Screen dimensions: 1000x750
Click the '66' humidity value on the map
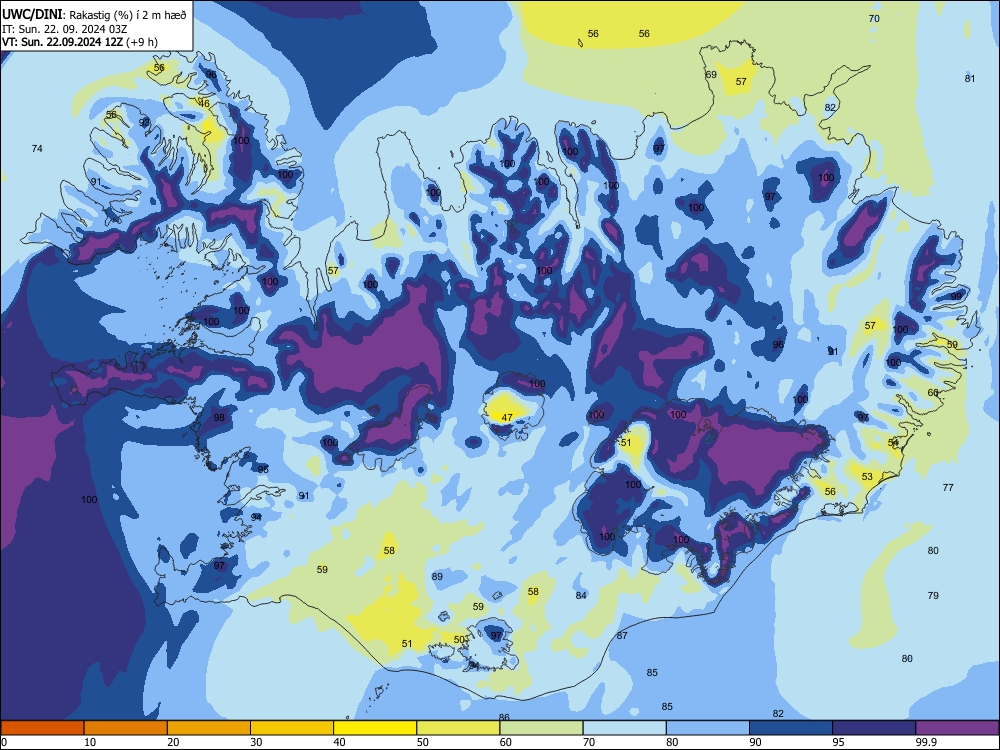tap(933, 393)
